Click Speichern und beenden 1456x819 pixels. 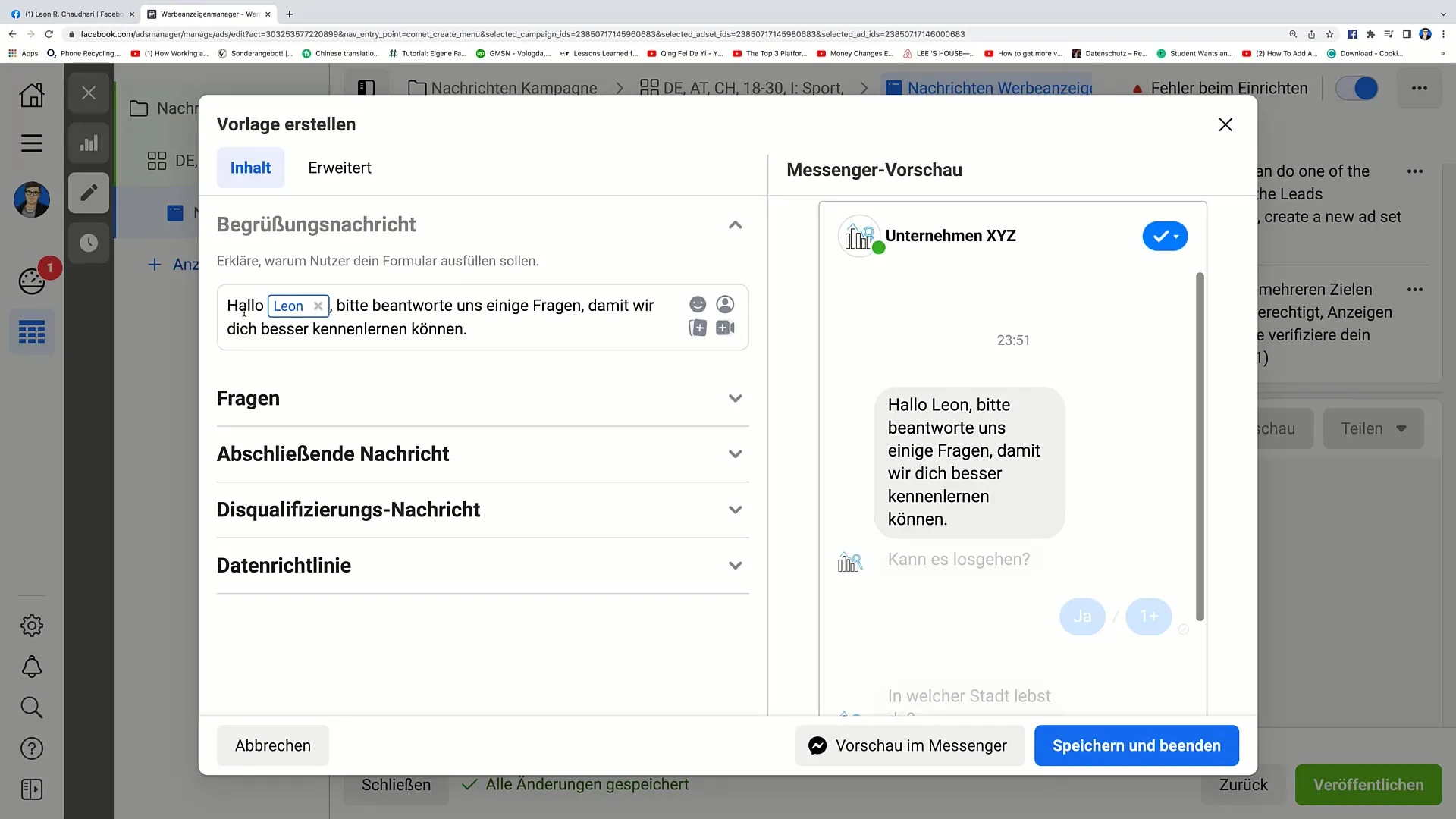(x=1136, y=745)
